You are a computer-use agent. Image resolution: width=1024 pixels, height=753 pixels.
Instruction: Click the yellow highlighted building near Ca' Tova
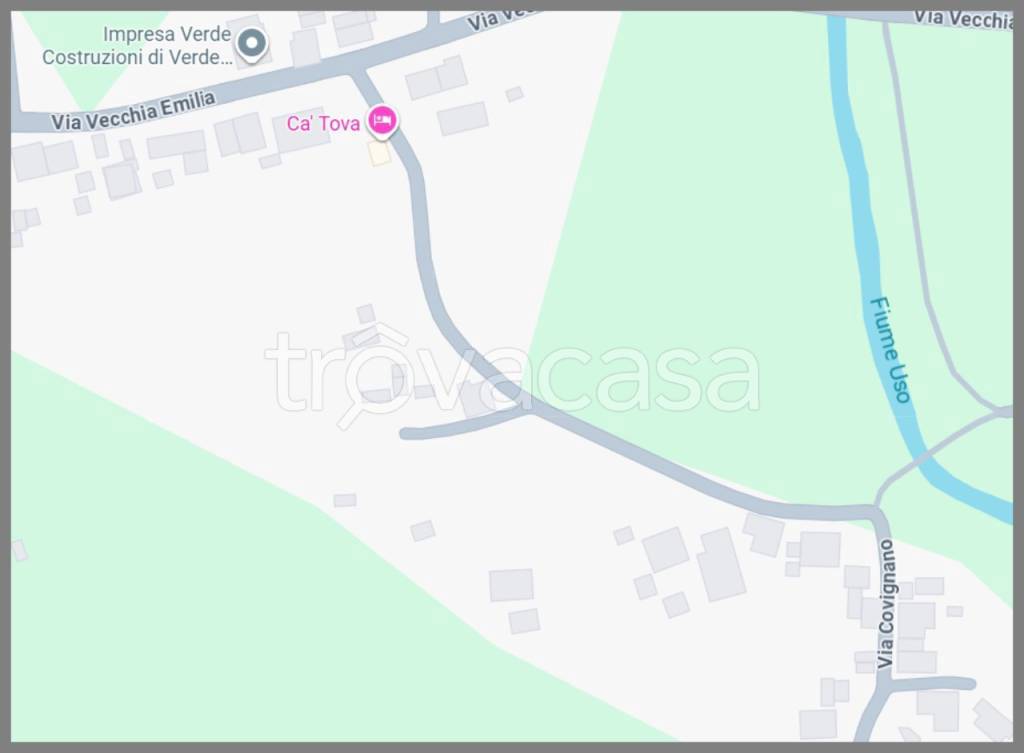[379, 153]
